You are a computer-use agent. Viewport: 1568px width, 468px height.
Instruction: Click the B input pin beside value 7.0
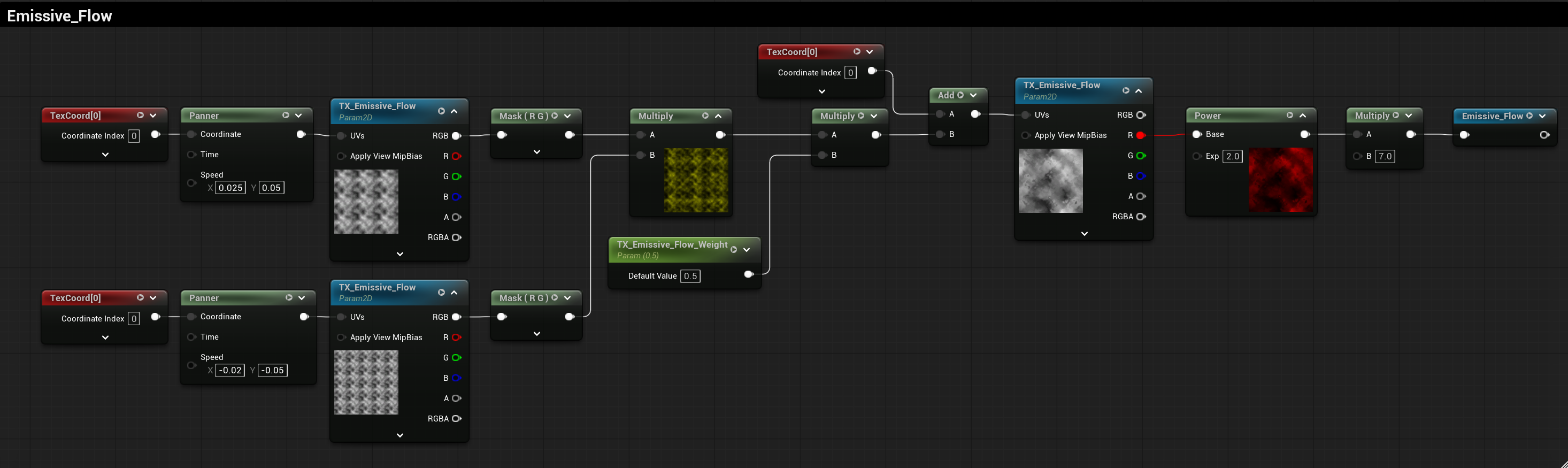click(x=1357, y=156)
